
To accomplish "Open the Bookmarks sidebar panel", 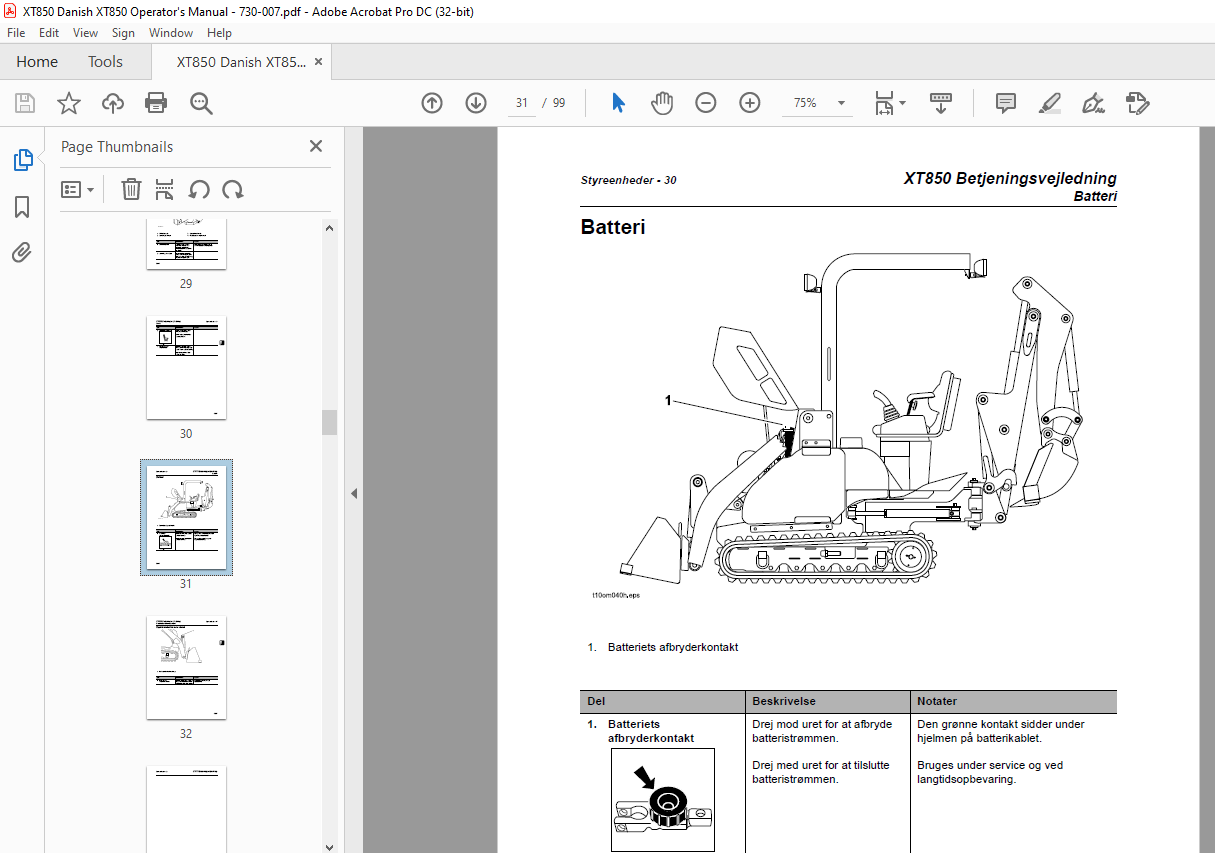I will click(22, 207).
